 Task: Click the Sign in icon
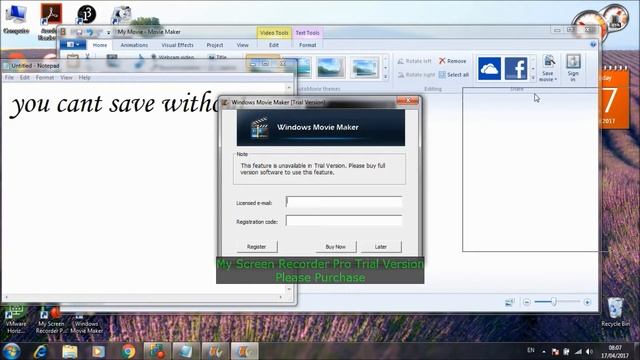[x=573, y=68]
